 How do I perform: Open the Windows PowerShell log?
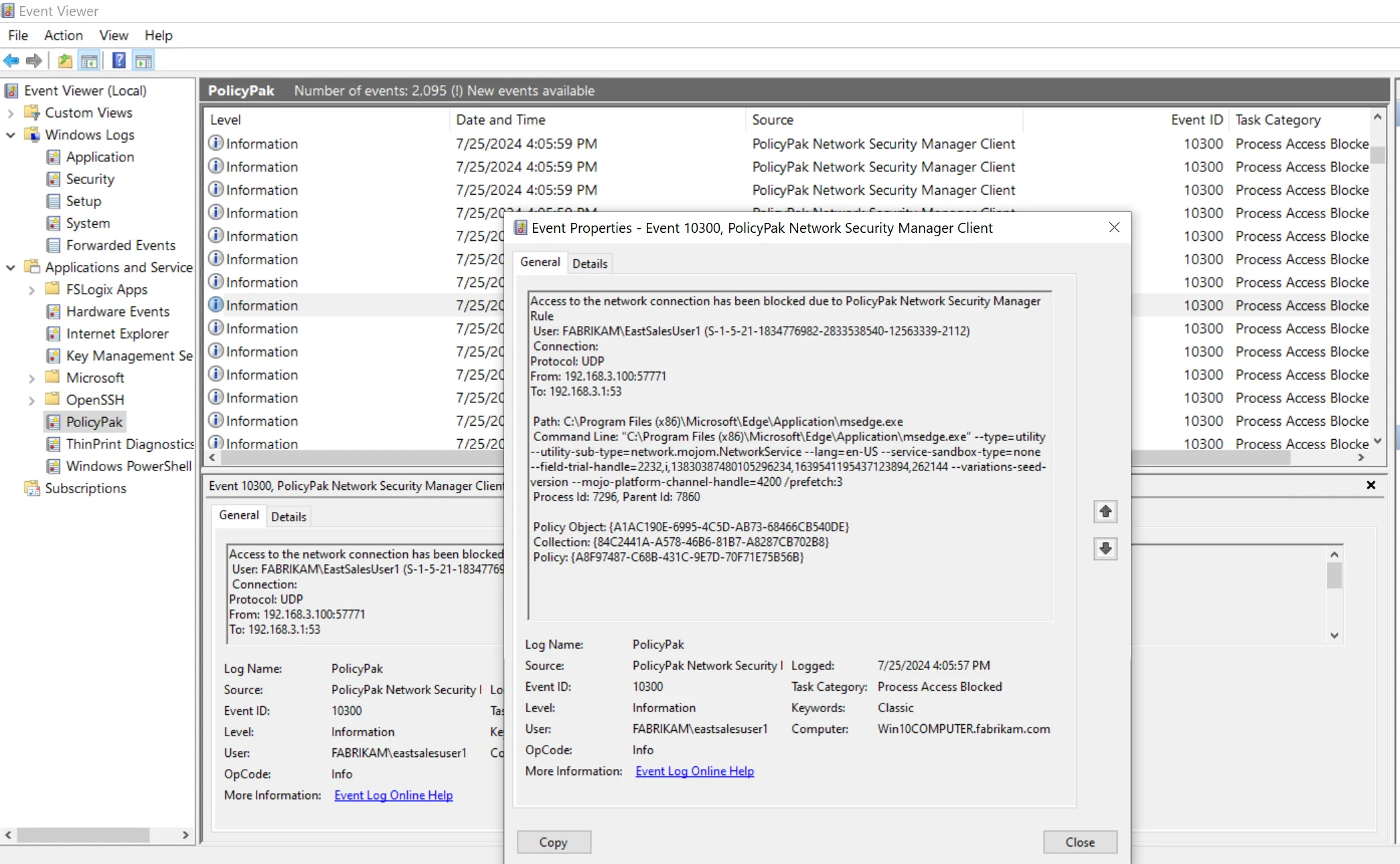[129, 466]
